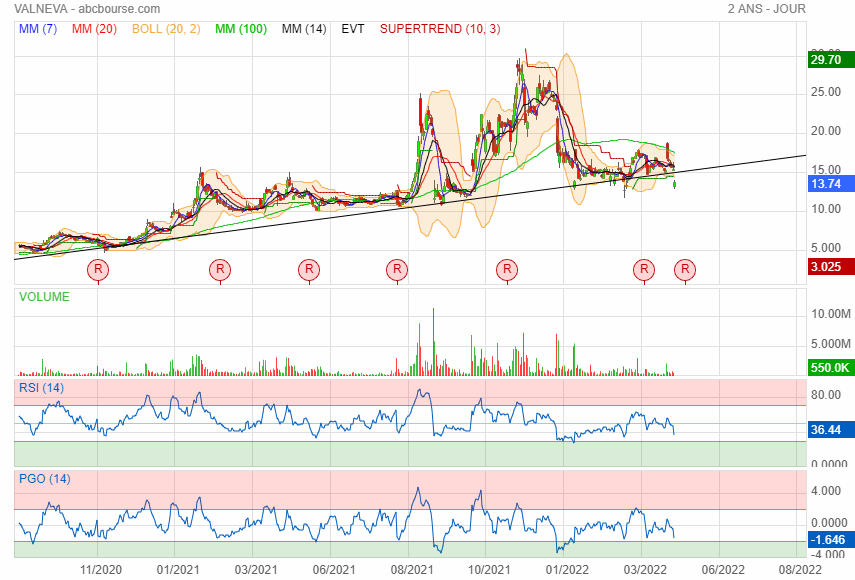This screenshot has height=580, width=855.
Task: Click the R event marker just after 10/2021
Action: click(507, 269)
